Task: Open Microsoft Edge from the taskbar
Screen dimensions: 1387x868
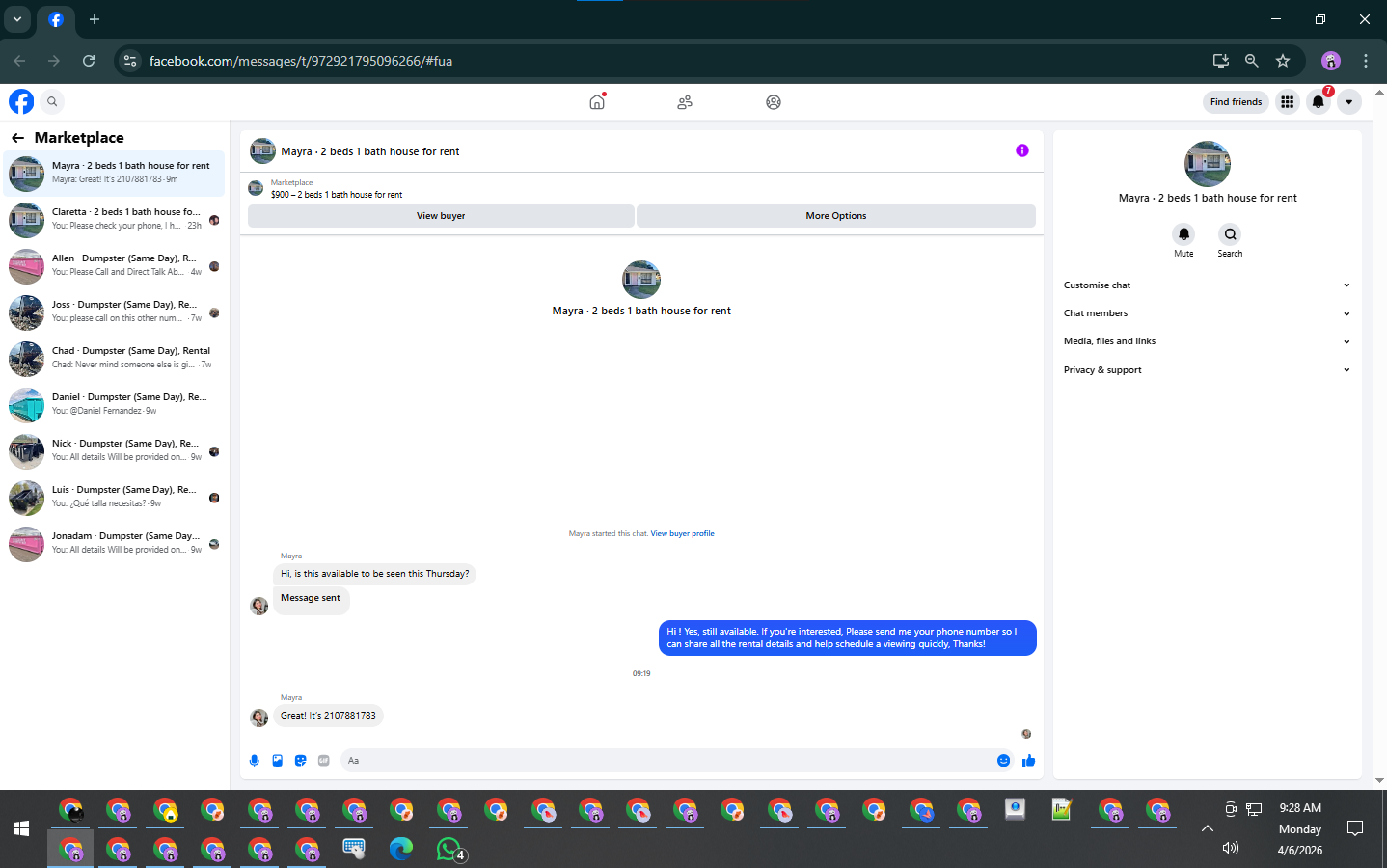Action: pyautogui.click(x=401, y=849)
